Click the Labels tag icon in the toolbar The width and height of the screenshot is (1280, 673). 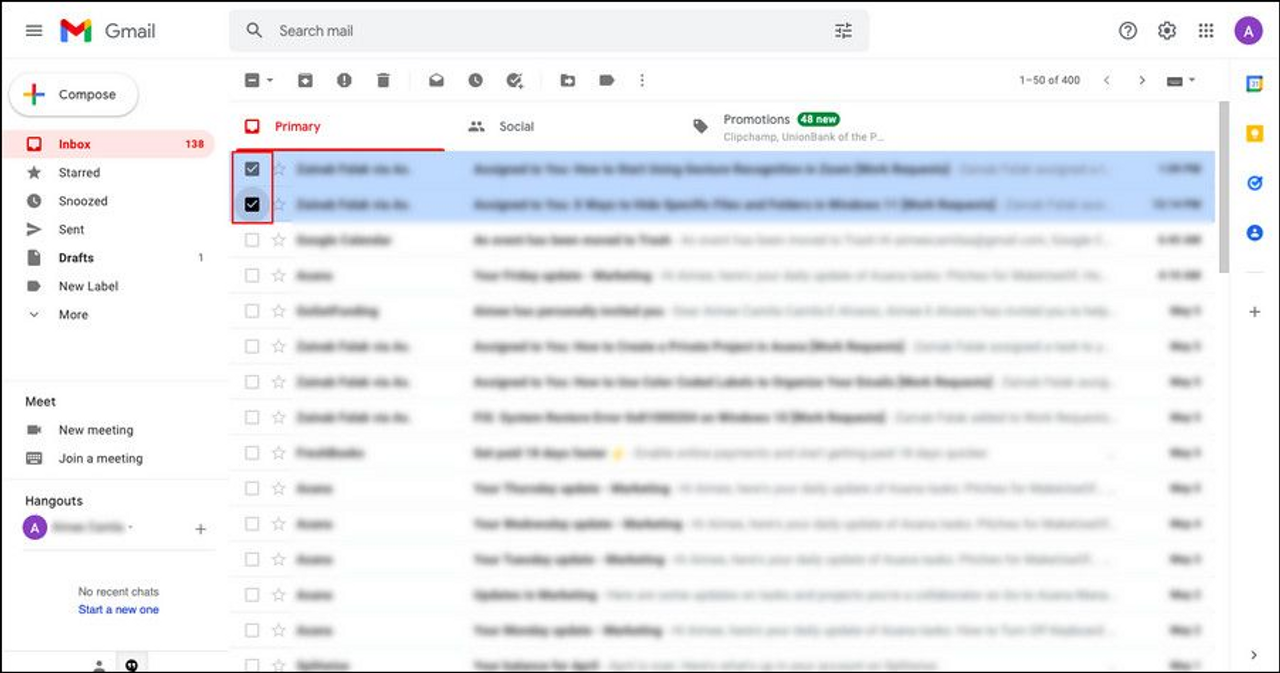point(606,81)
